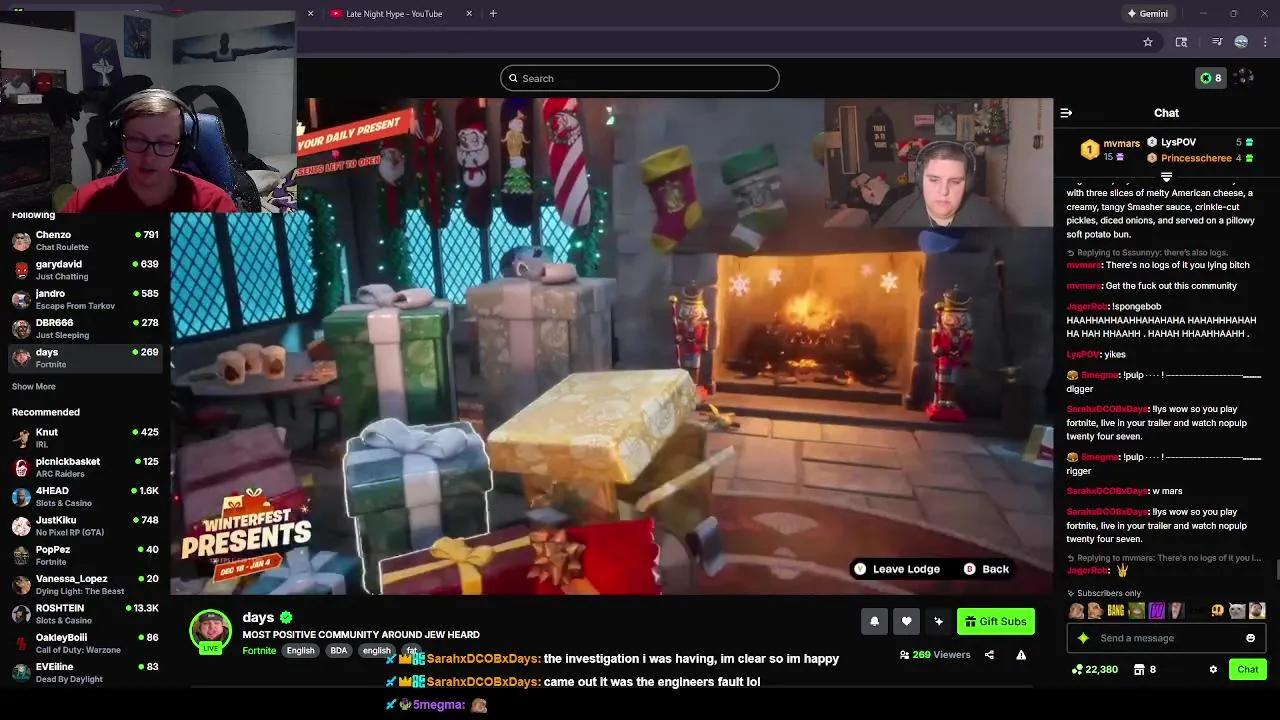Open the green 8 balance badge

1210,78
